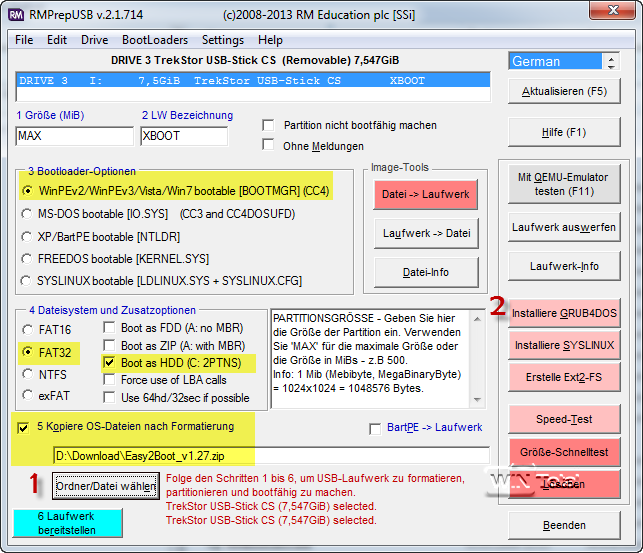Click the Easy2Boot_v1.27.zip path field
The image size is (643, 553).
271,455
